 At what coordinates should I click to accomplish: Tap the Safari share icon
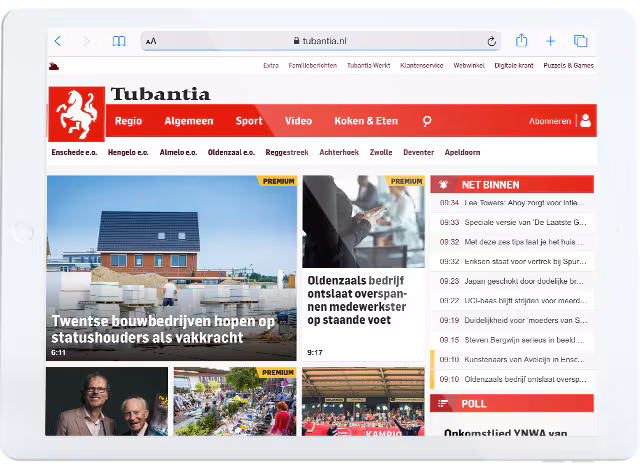(x=521, y=41)
